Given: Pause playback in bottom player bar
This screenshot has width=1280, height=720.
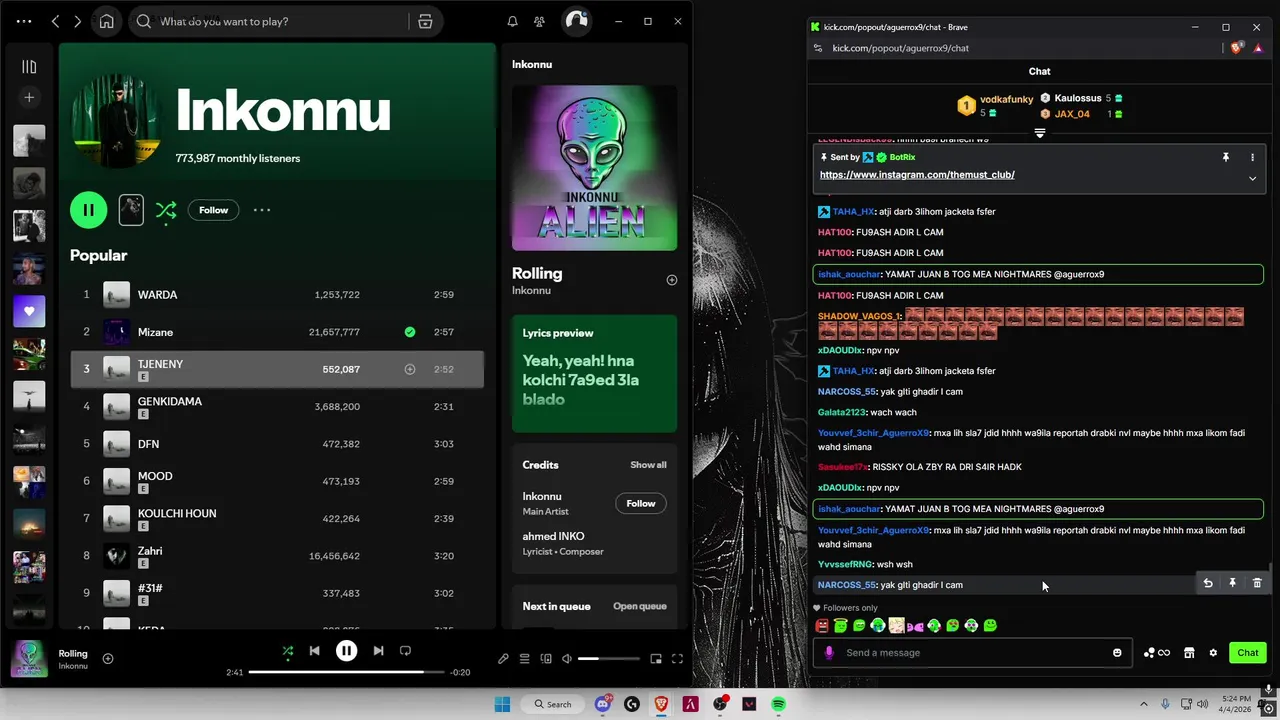Looking at the screenshot, I should coord(346,651).
